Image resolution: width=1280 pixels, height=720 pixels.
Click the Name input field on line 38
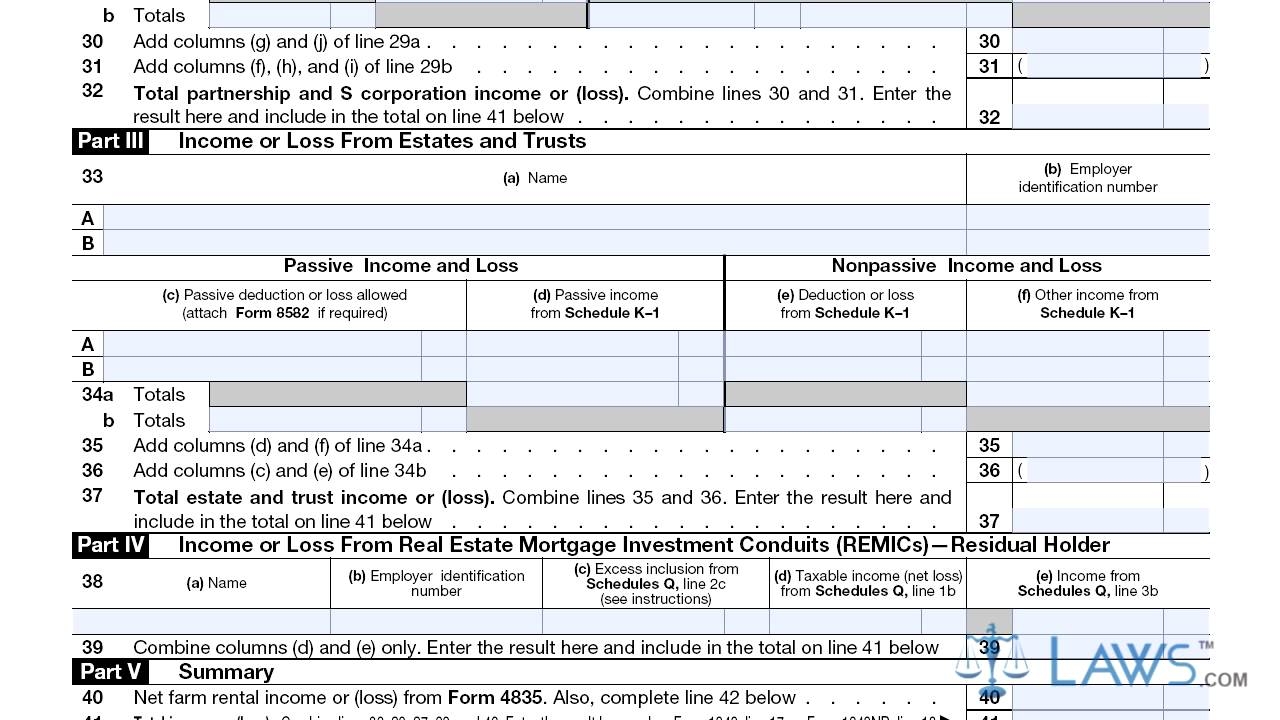point(200,622)
